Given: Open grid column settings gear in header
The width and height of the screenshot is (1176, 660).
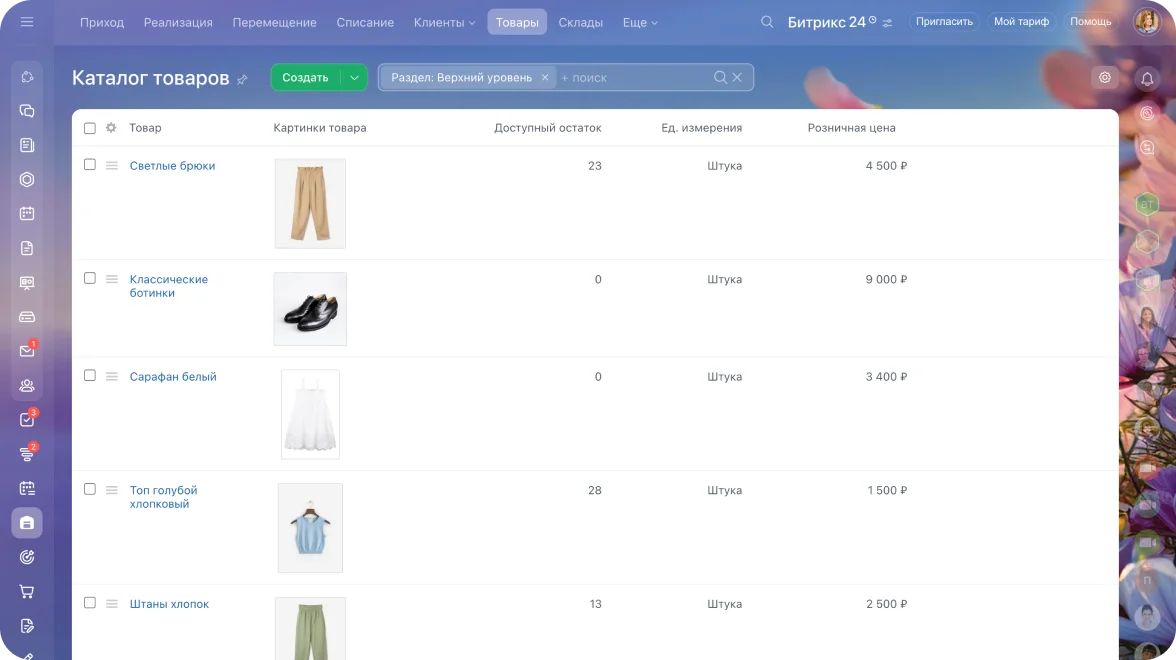Looking at the screenshot, I should [111, 128].
